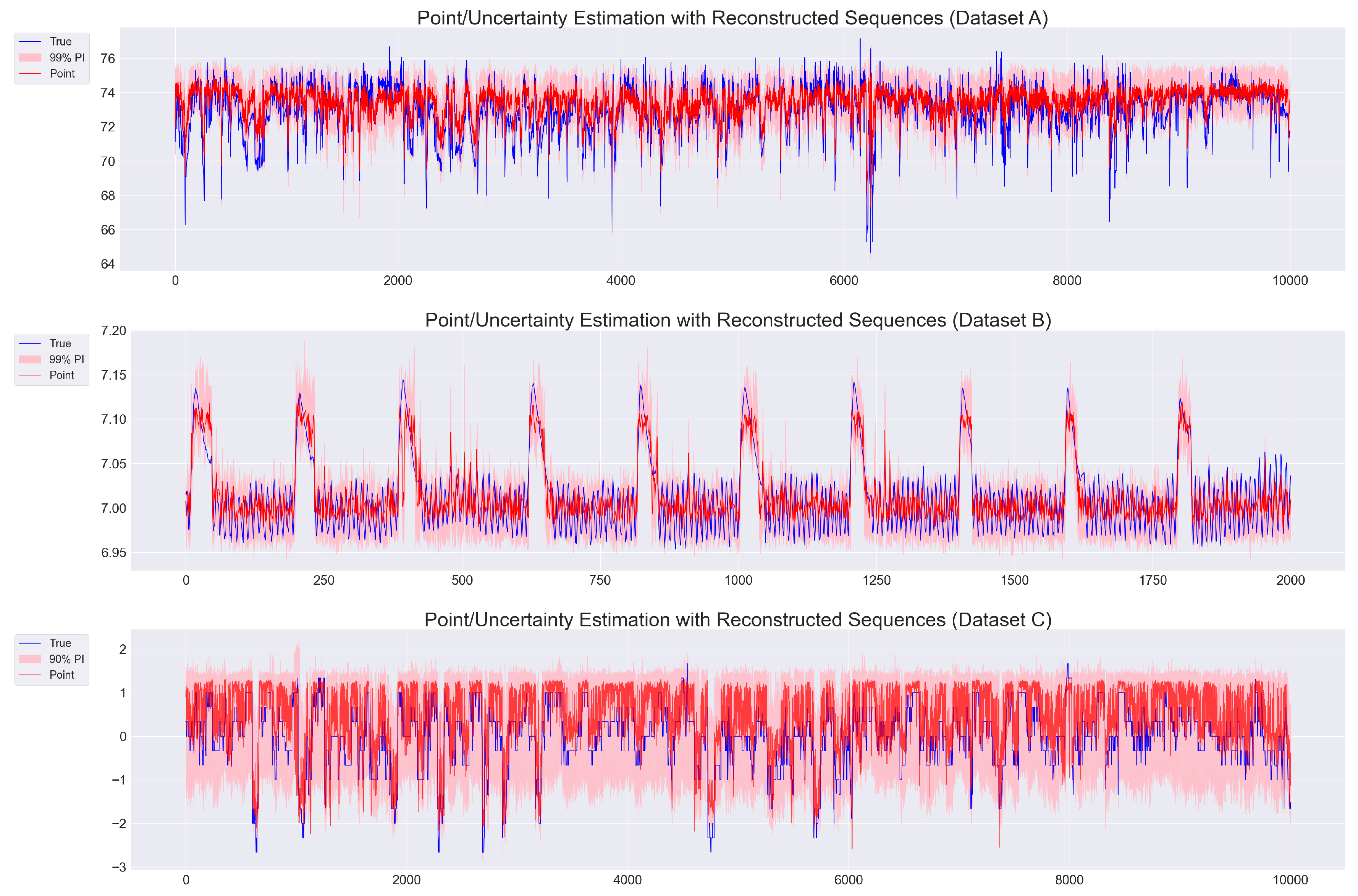Click the Dataset C chart title
Image resolution: width=1358 pixels, height=896 pixels.
click(x=737, y=619)
